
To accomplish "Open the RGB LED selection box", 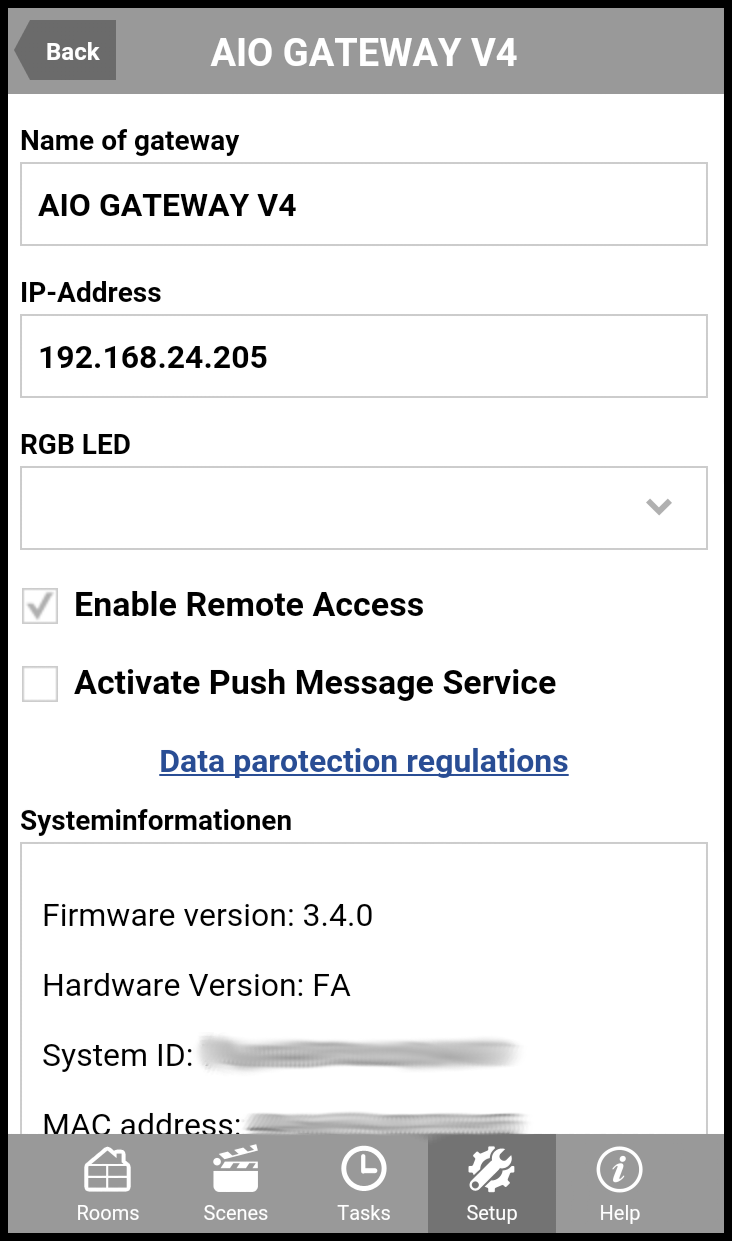I will click(x=364, y=508).
